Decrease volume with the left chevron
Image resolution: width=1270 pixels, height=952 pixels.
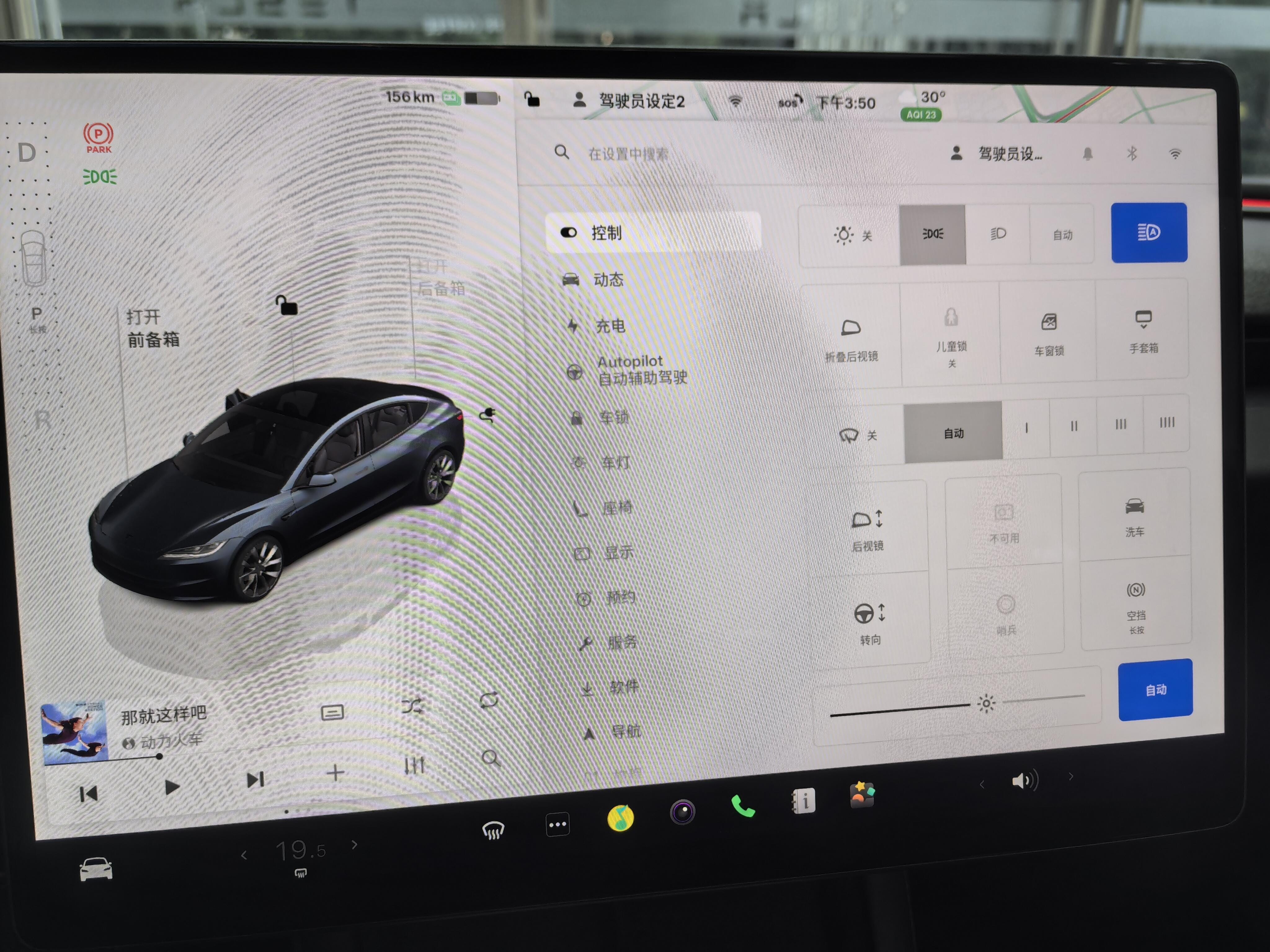(982, 784)
